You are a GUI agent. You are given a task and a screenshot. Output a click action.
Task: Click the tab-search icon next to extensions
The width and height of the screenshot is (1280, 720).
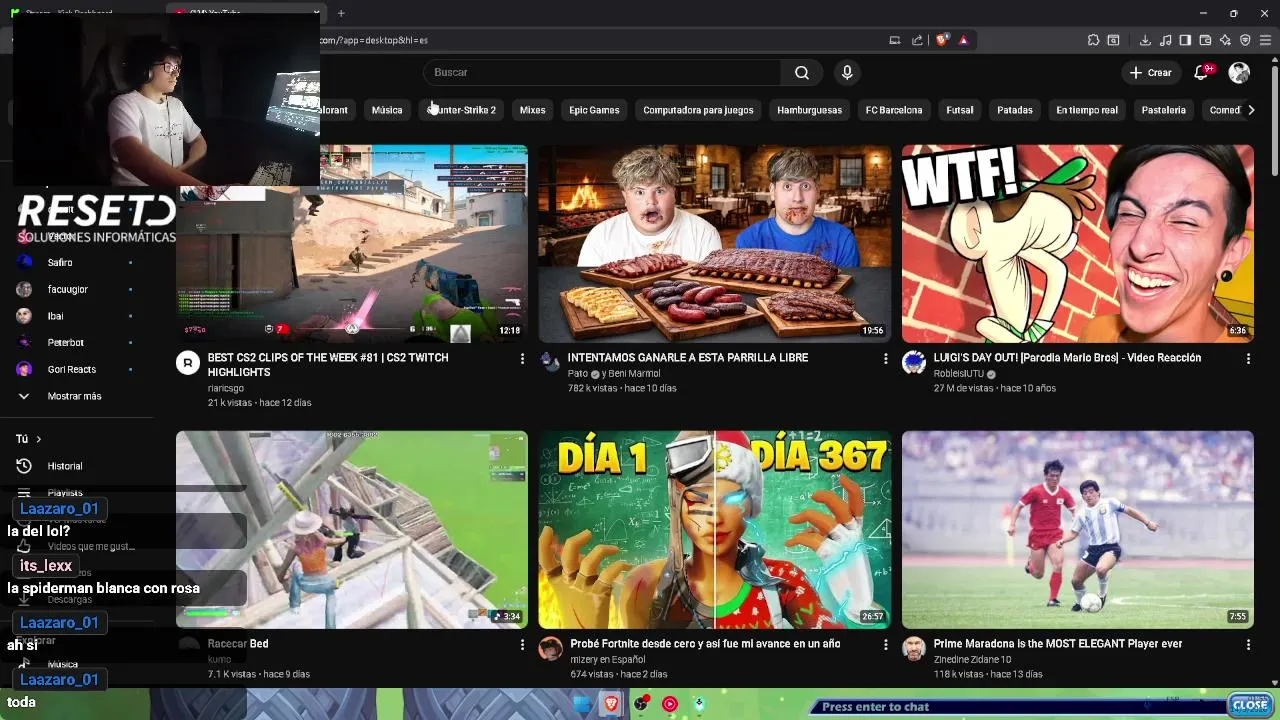1113,40
